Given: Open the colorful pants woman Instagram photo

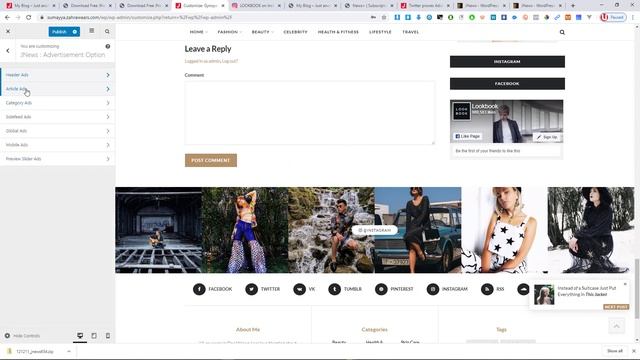Looking at the screenshot, I should (x=245, y=230).
